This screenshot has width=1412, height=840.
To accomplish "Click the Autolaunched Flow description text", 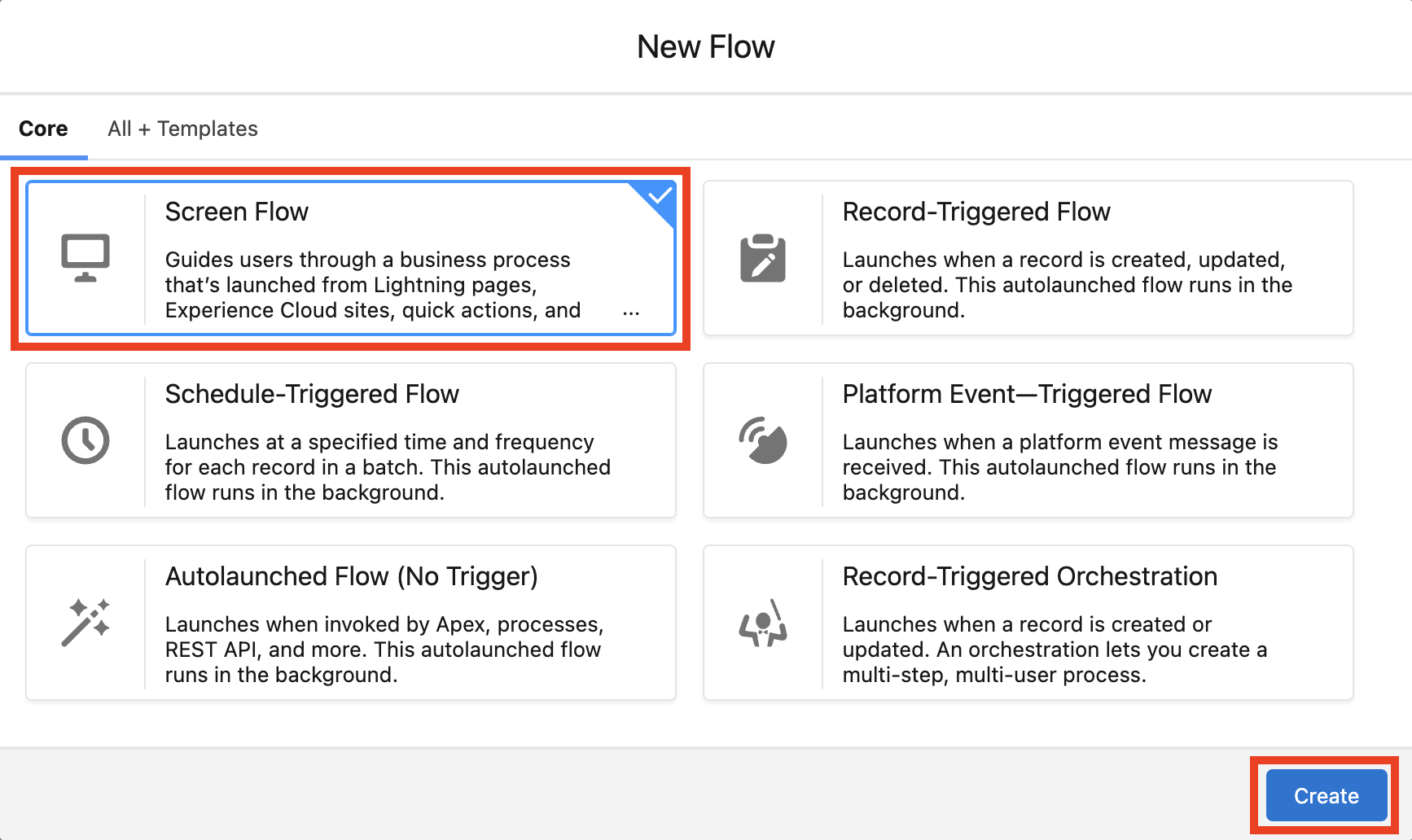I will pyautogui.click(x=384, y=650).
